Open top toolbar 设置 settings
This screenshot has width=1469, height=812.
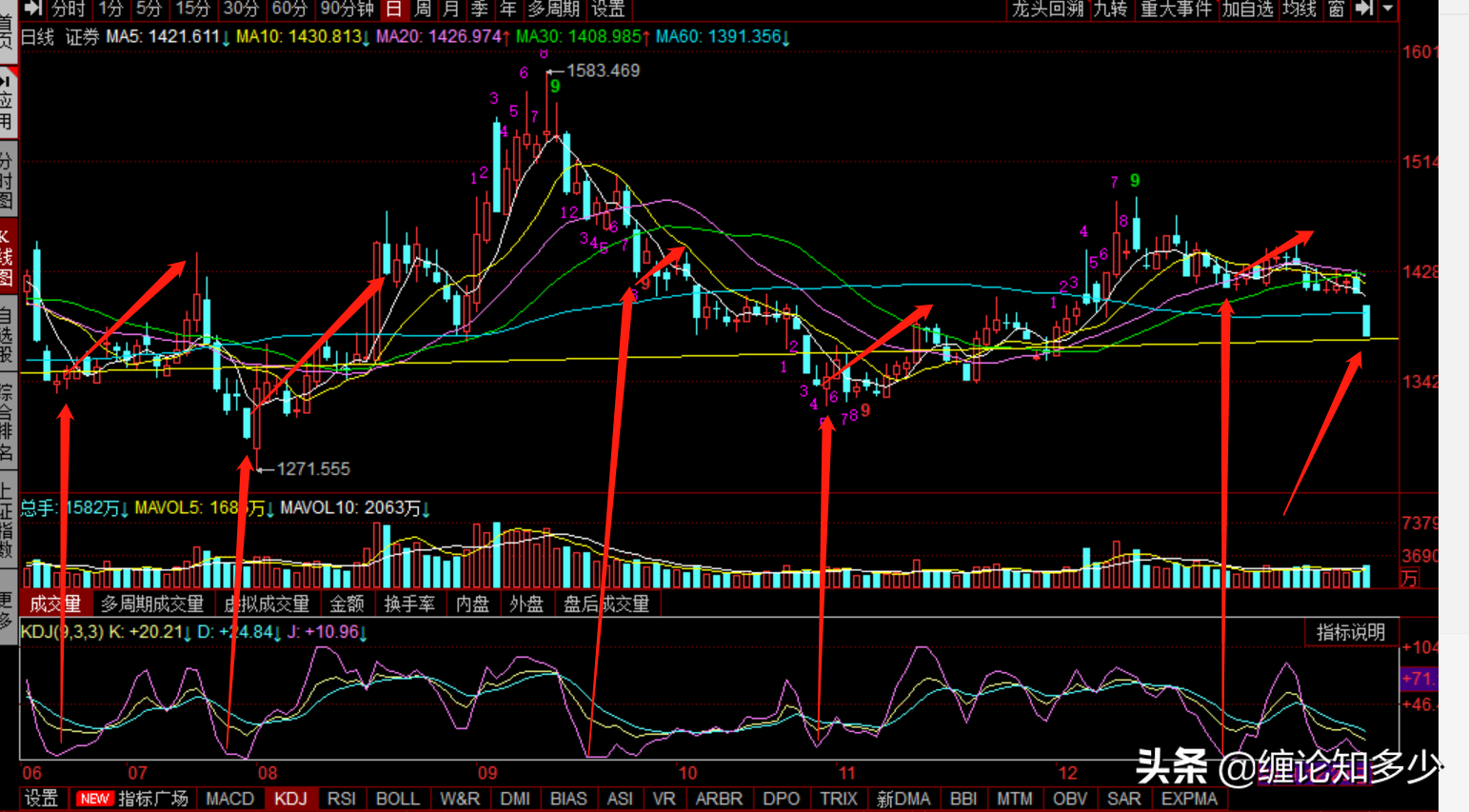(608, 9)
